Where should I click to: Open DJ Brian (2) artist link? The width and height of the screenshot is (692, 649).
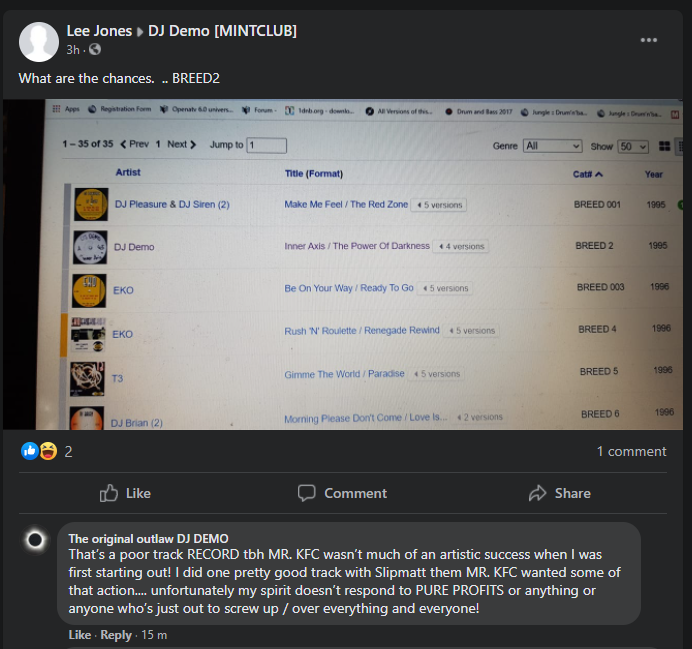[x=136, y=423]
